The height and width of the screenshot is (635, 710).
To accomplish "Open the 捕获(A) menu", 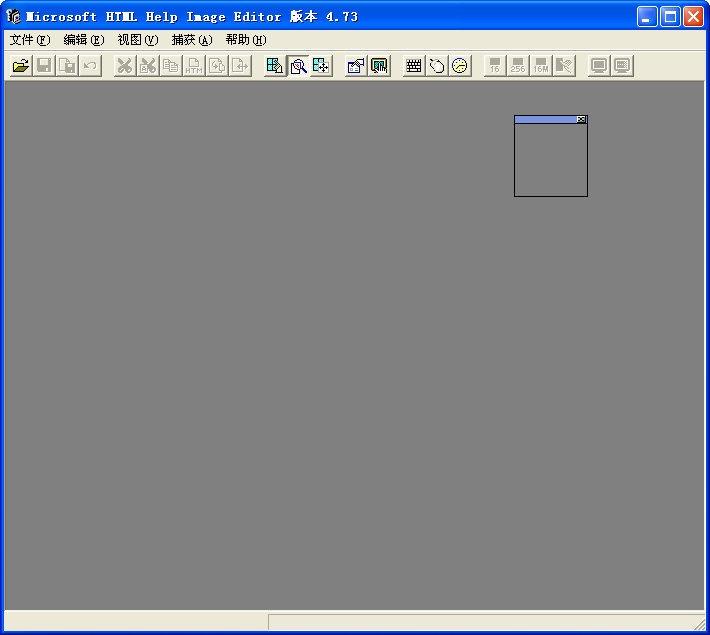I will [x=192, y=40].
